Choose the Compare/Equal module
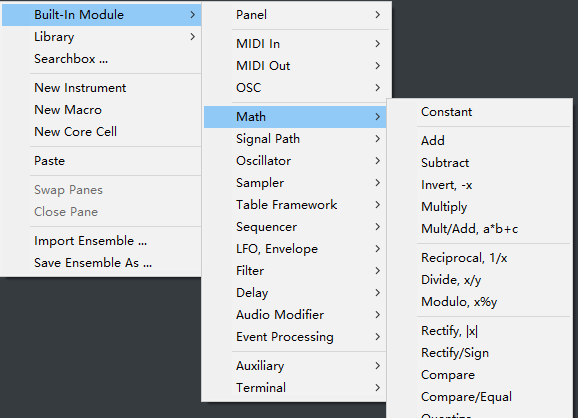 [480, 397]
